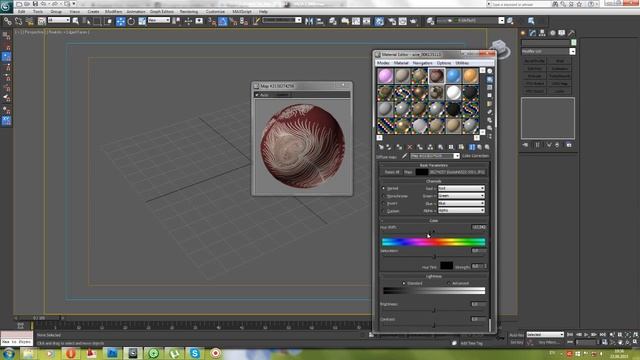The width and height of the screenshot is (640, 360).
Task: Click the Brightness slider track
Action: [433, 311]
